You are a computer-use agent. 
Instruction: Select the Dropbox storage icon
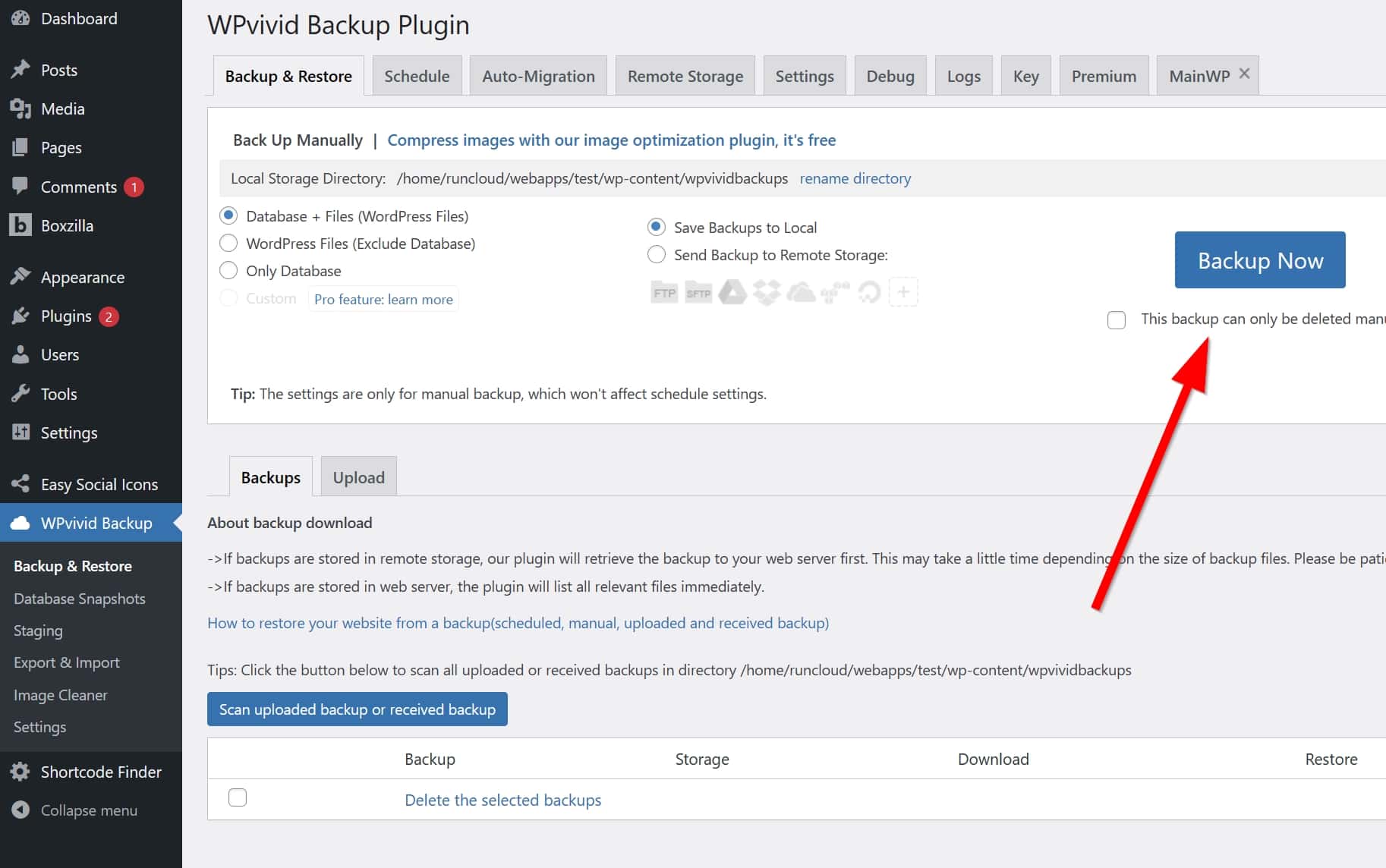click(767, 293)
